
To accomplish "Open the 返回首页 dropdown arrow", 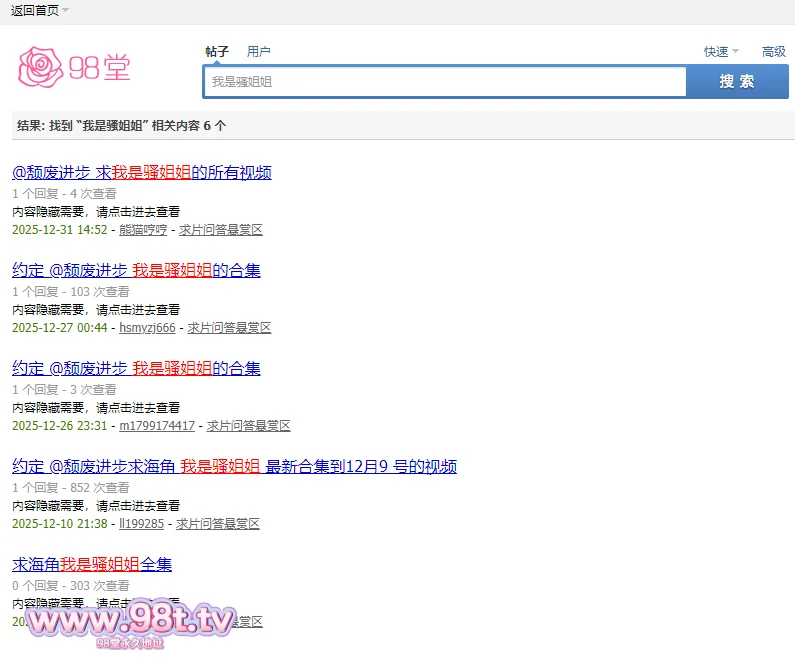I will pos(66,11).
